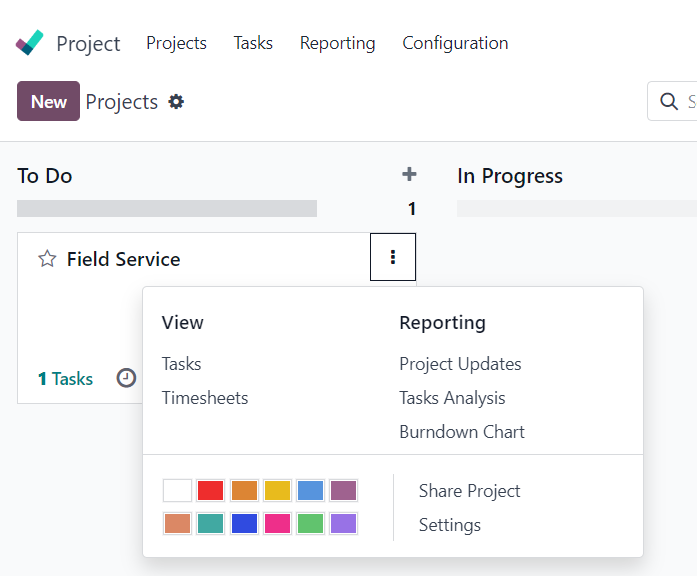The width and height of the screenshot is (697, 576).
Task: Open Project Updates from the dropdown
Action: [460, 364]
